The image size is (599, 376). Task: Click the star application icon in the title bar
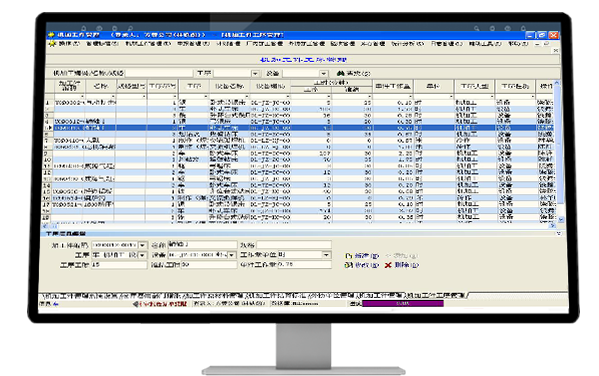point(51,35)
